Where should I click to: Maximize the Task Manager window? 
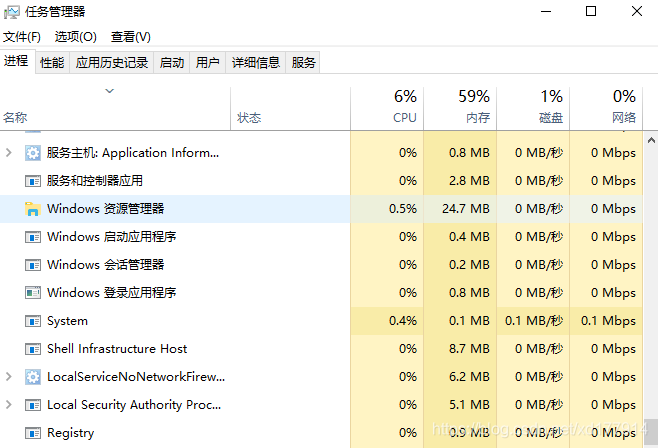tap(591, 11)
